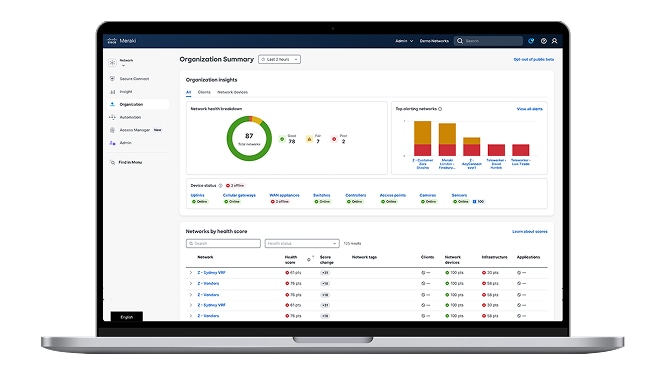Click Opt-out of public beta link
Image resolution: width=666 pixels, height=375 pixels.
pos(533,59)
